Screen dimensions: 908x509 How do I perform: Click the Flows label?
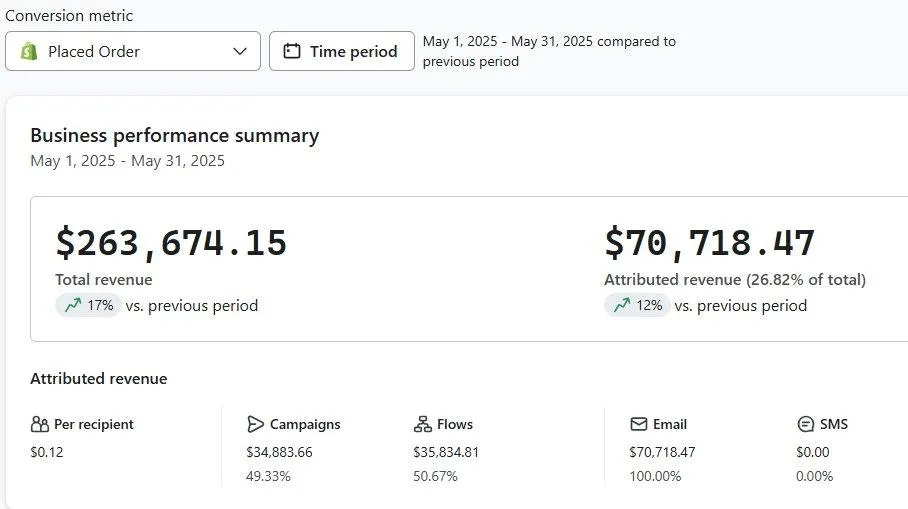click(x=455, y=424)
